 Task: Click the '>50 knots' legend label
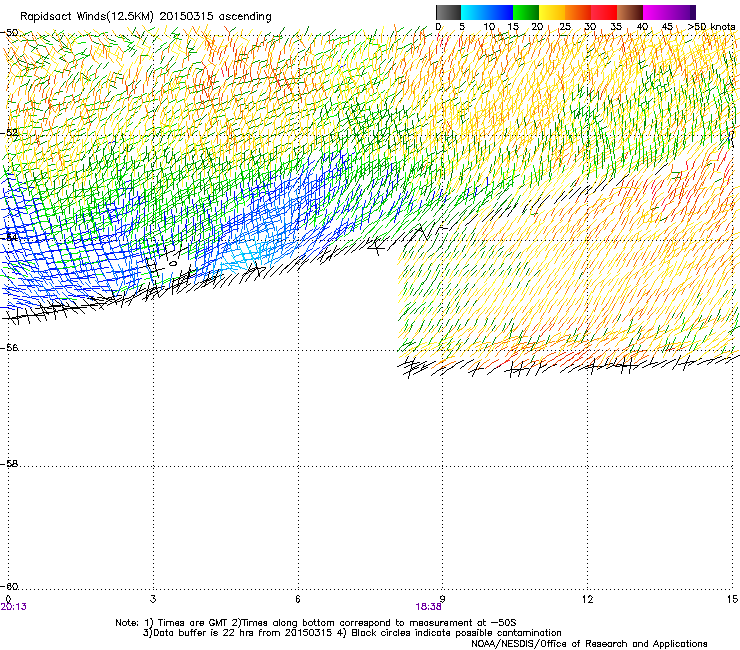711,27
